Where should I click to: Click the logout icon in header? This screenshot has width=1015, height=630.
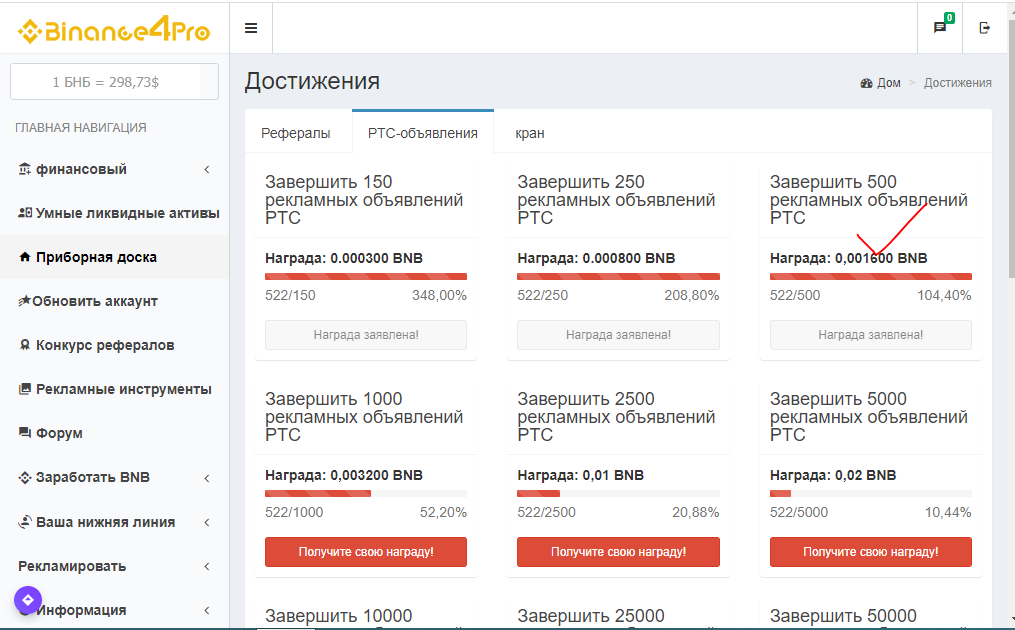(x=985, y=28)
